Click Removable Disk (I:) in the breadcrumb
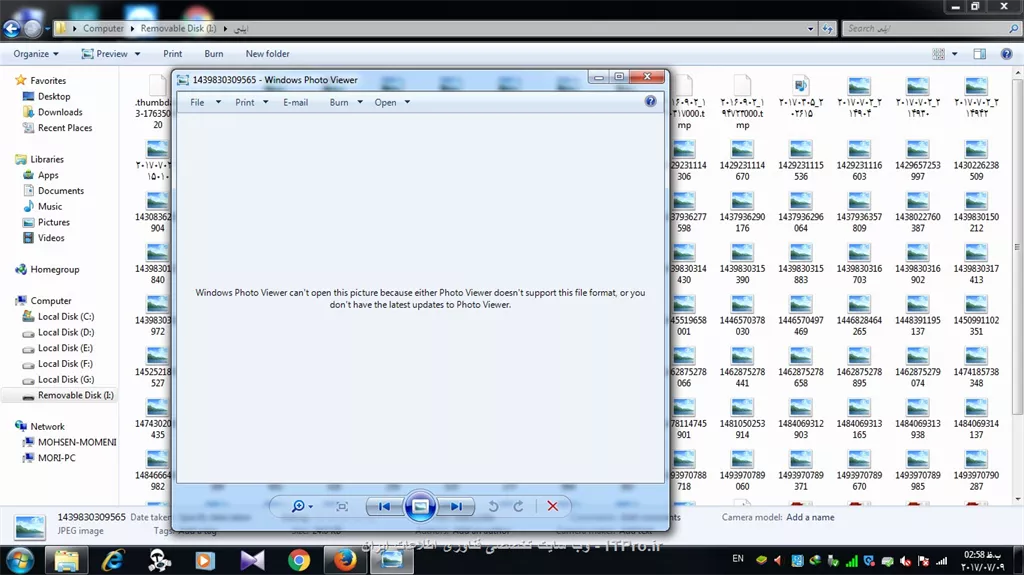Viewport: 1024px width, 575px height. pos(178,29)
